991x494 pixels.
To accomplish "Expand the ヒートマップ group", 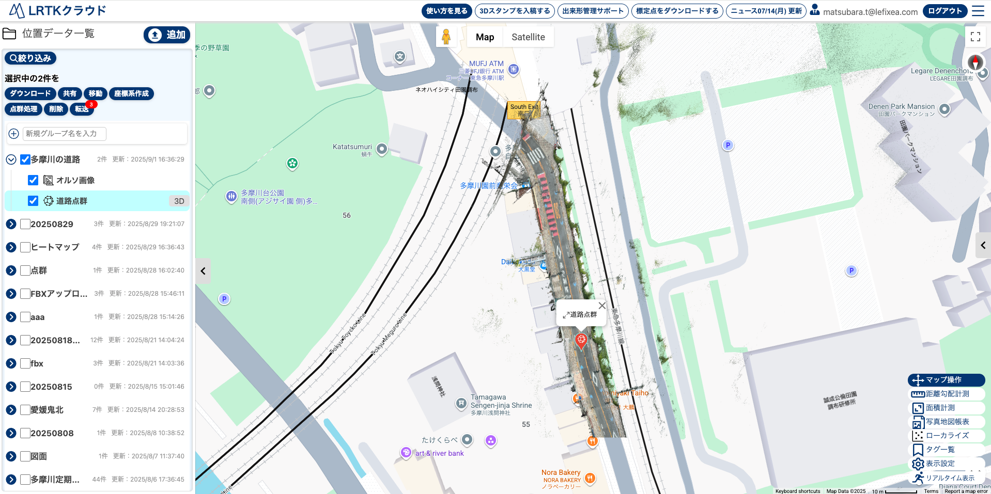I will tap(11, 247).
